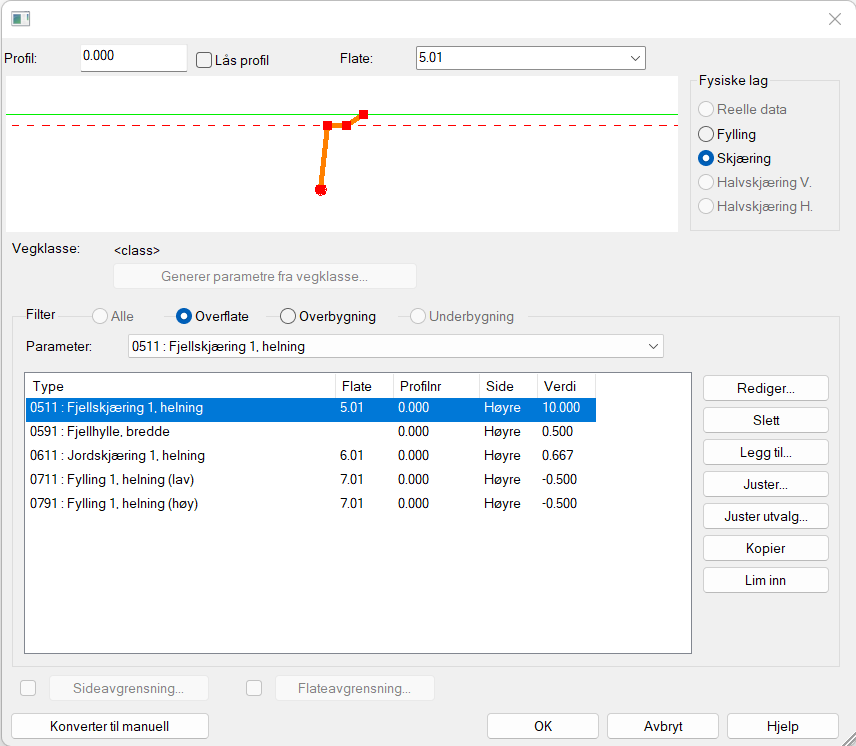This screenshot has height=746, width=856.
Task: Select the Overbygning filter option
Action: (288, 316)
